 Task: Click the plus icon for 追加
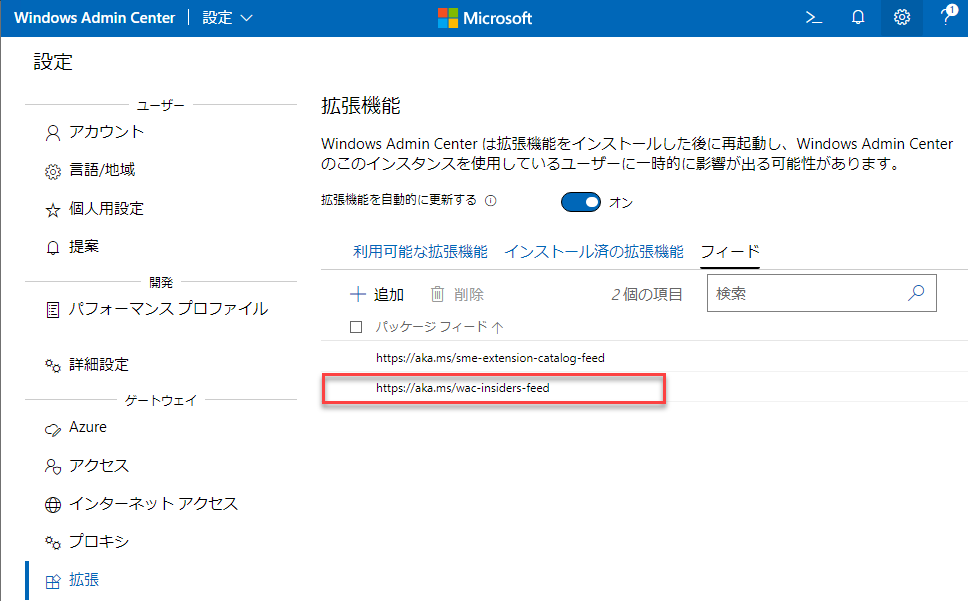coord(357,294)
